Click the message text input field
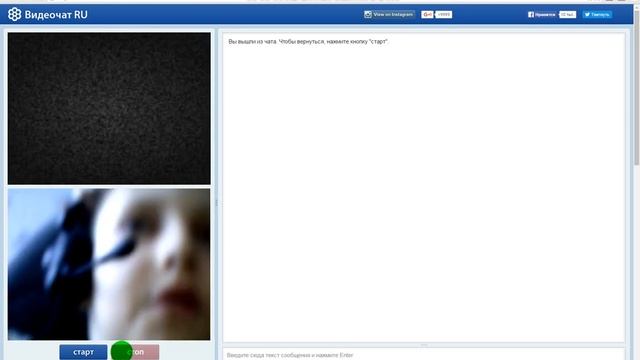 point(424,354)
